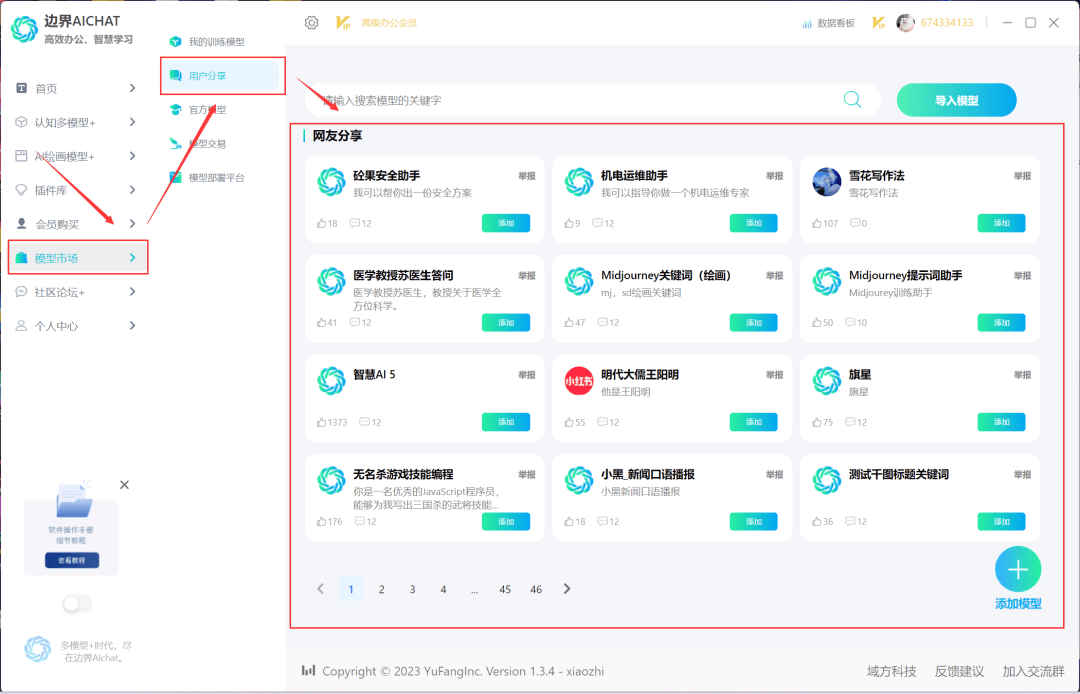1080x694 pixels.
Task: Click thumbs-up on Midjourney关键词（绘画） card
Action: coord(569,322)
